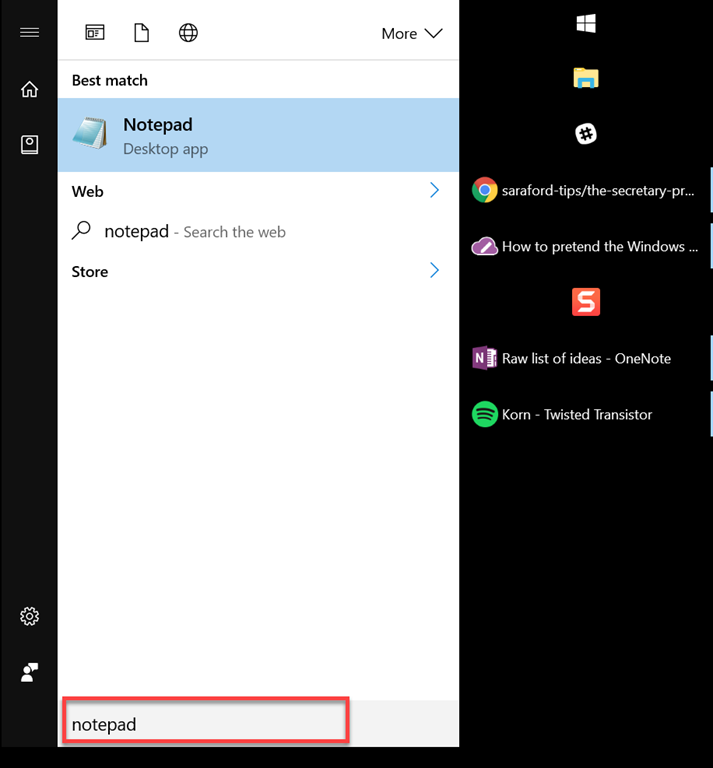The image size is (713, 768).
Task: Open File Explorer from the taskbar
Action: [586, 78]
